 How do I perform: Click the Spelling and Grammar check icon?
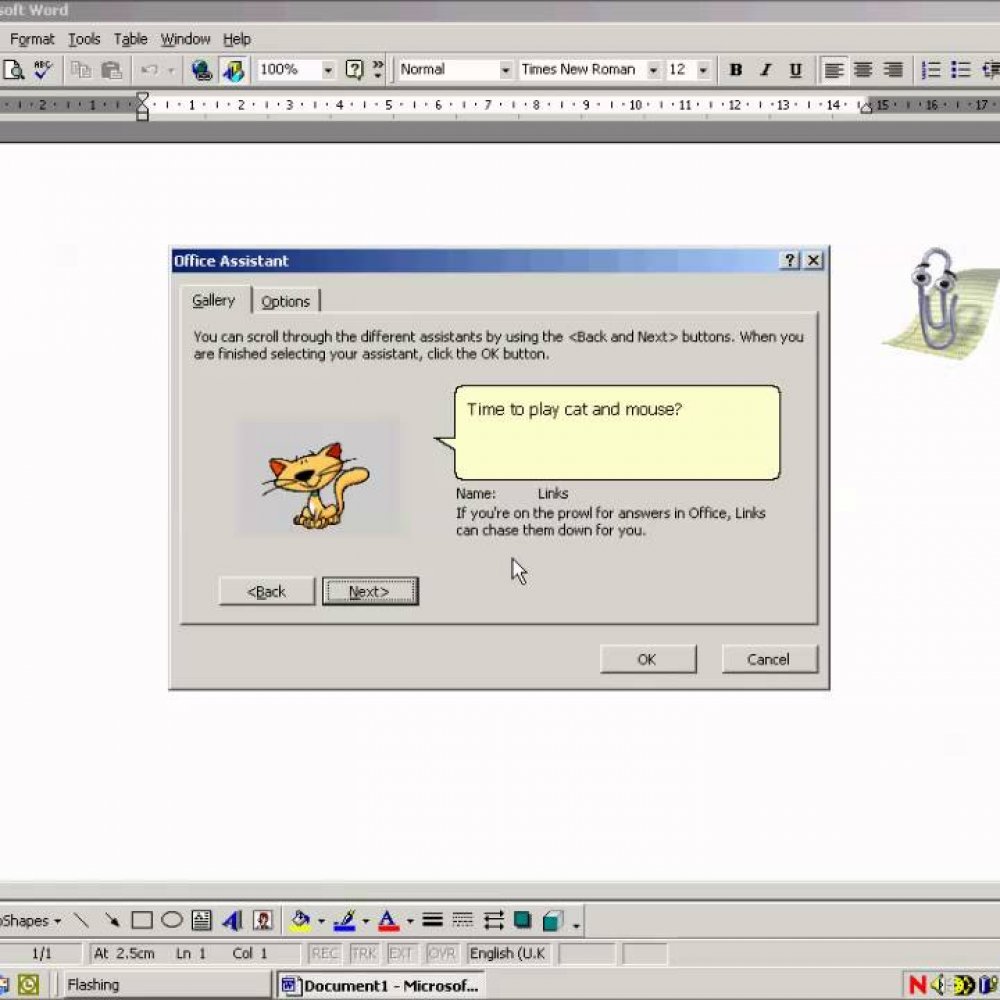pyautogui.click(x=43, y=70)
